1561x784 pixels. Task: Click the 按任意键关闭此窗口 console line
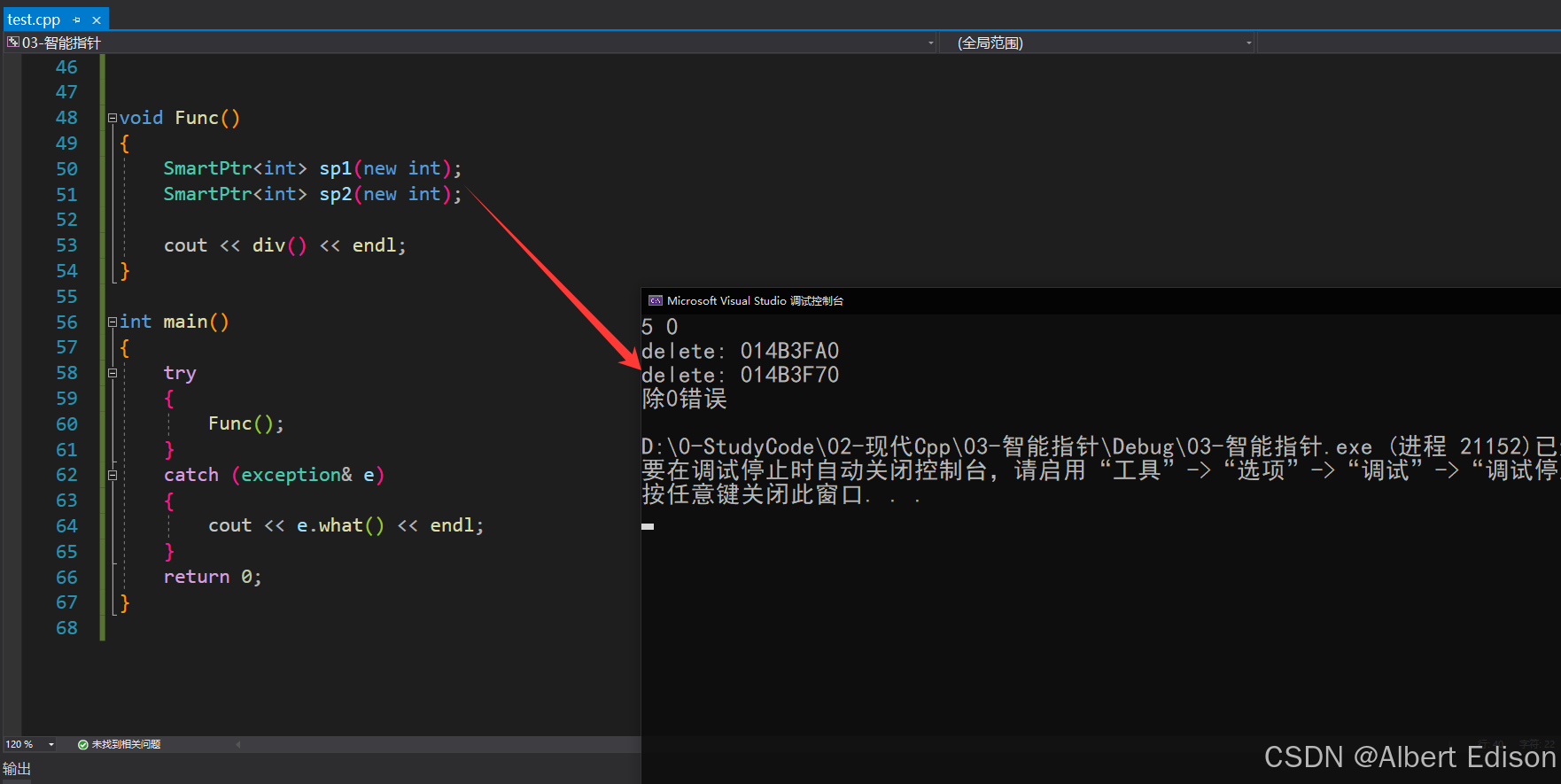(x=780, y=494)
